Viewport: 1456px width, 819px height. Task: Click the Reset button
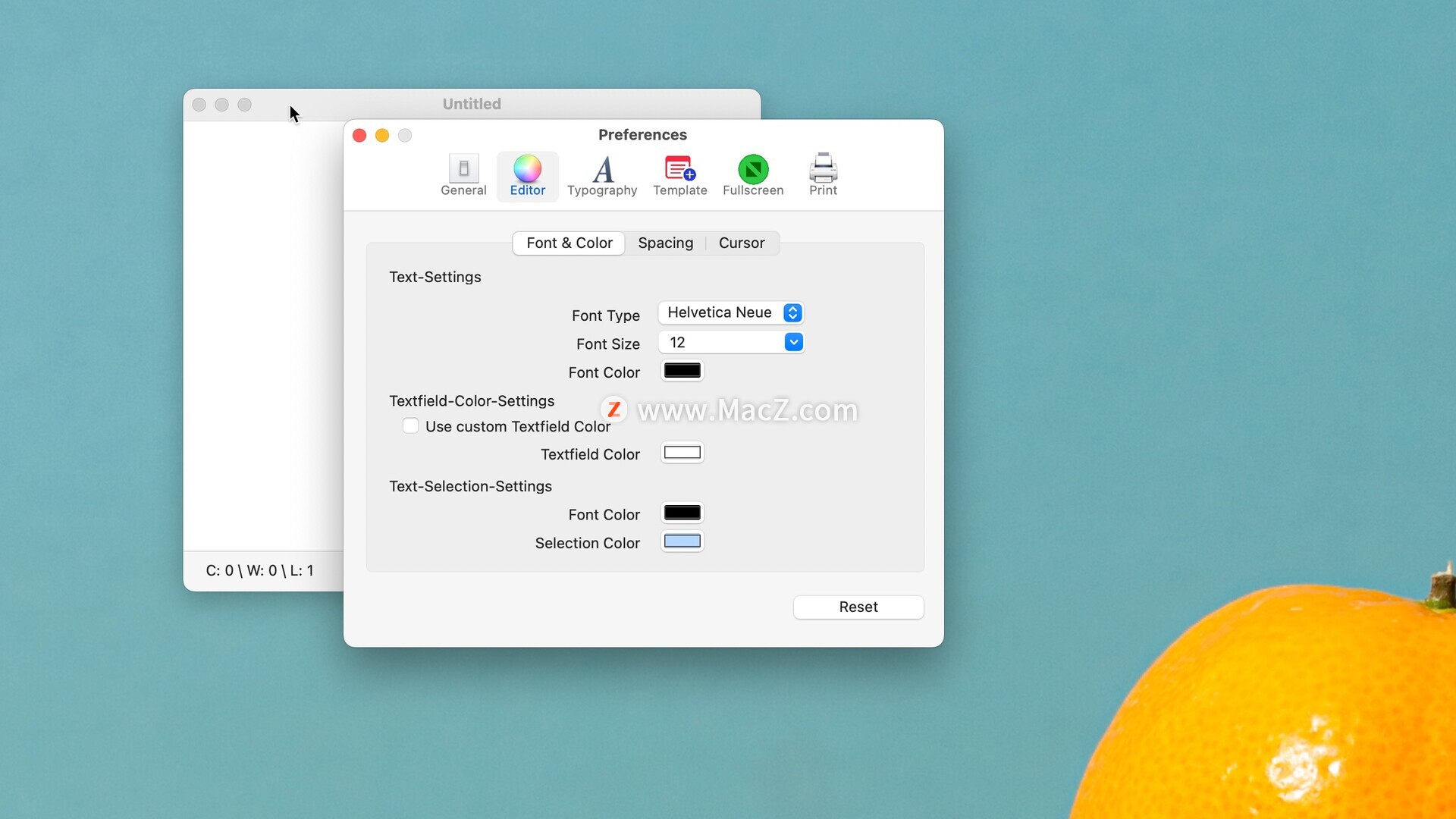coord(858,607)
